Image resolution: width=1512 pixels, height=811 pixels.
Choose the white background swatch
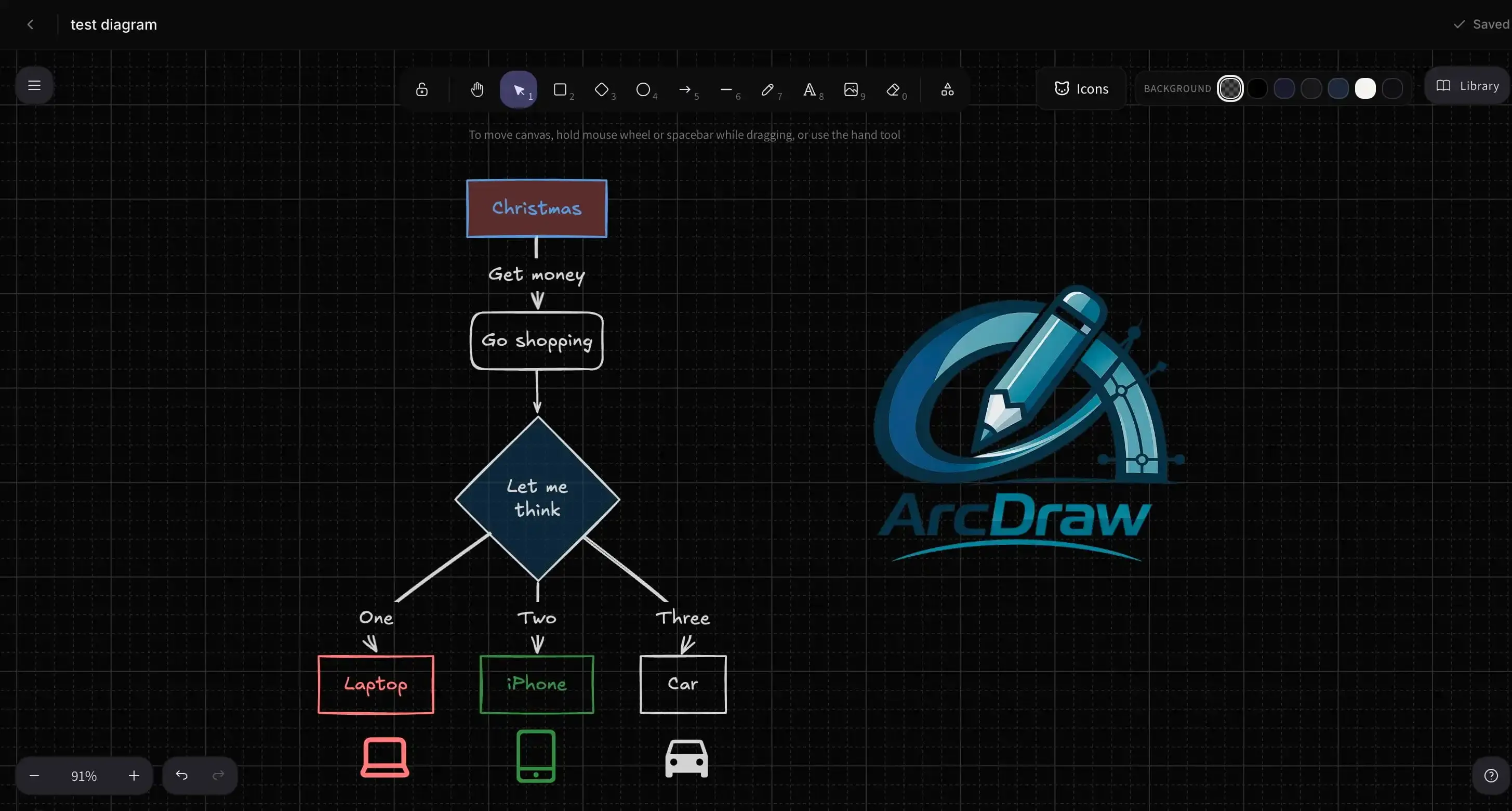pyautogui.click(x=1365, y=89)
